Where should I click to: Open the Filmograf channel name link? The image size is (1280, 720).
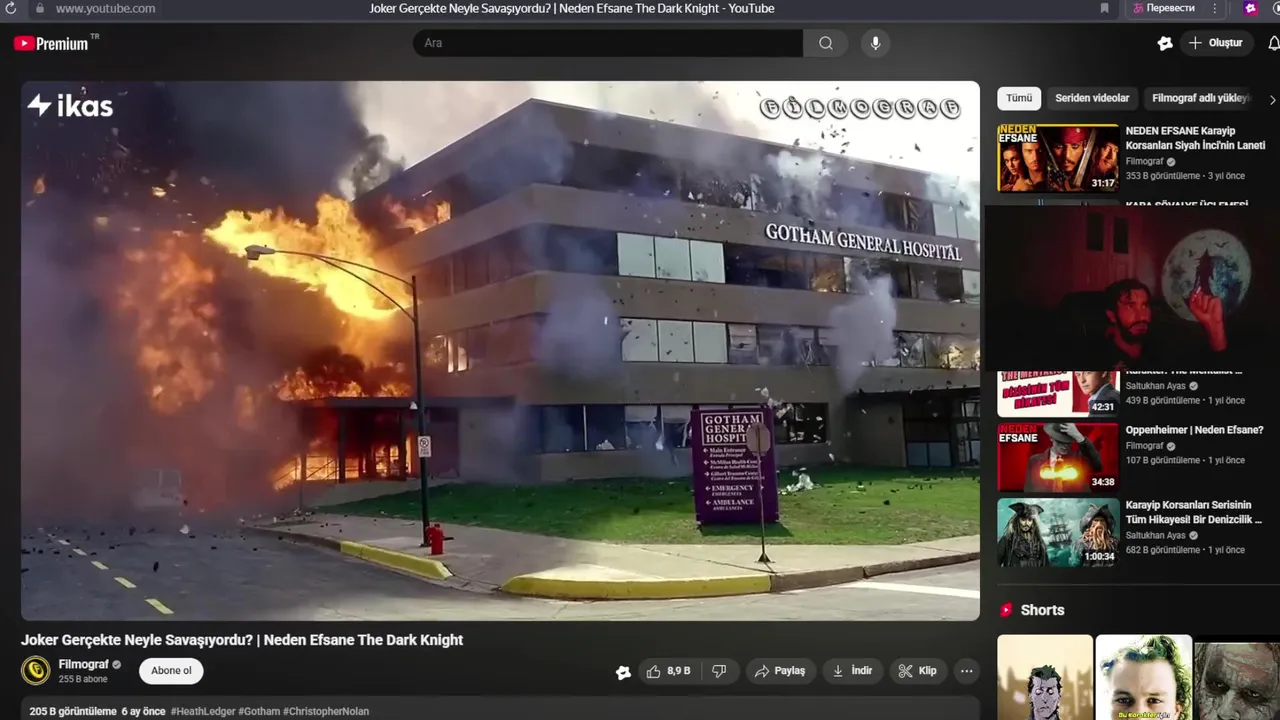[83, 664]
